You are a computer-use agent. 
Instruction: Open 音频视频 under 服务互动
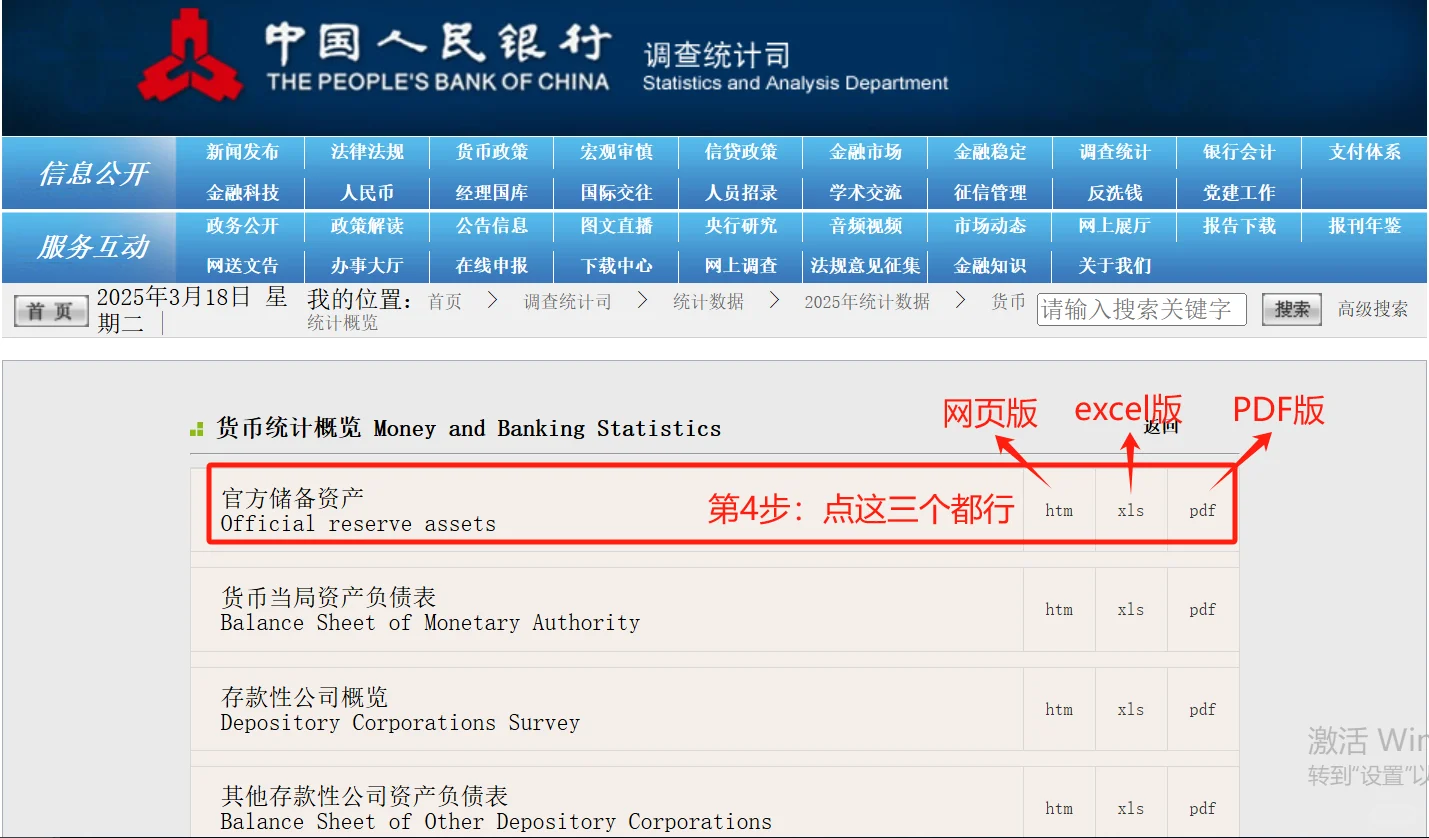click(x=866, y=226)
